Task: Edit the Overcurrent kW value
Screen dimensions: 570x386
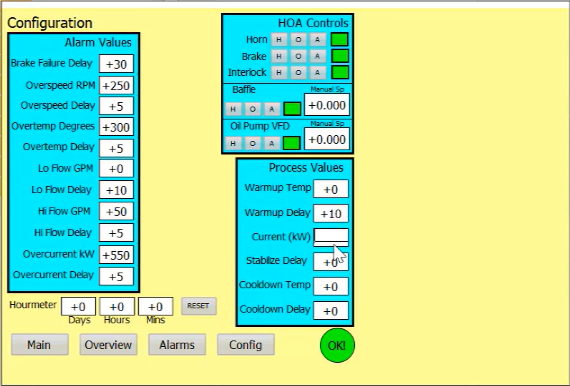Action: (x=116, y=255)
